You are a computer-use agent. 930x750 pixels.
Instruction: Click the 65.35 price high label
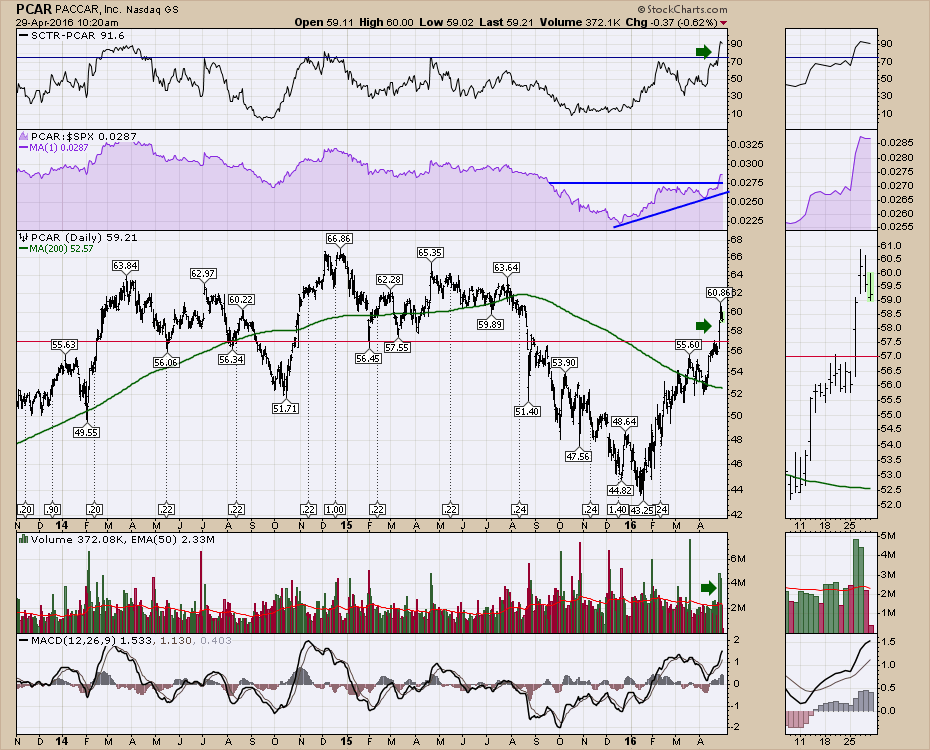[430, 253]
